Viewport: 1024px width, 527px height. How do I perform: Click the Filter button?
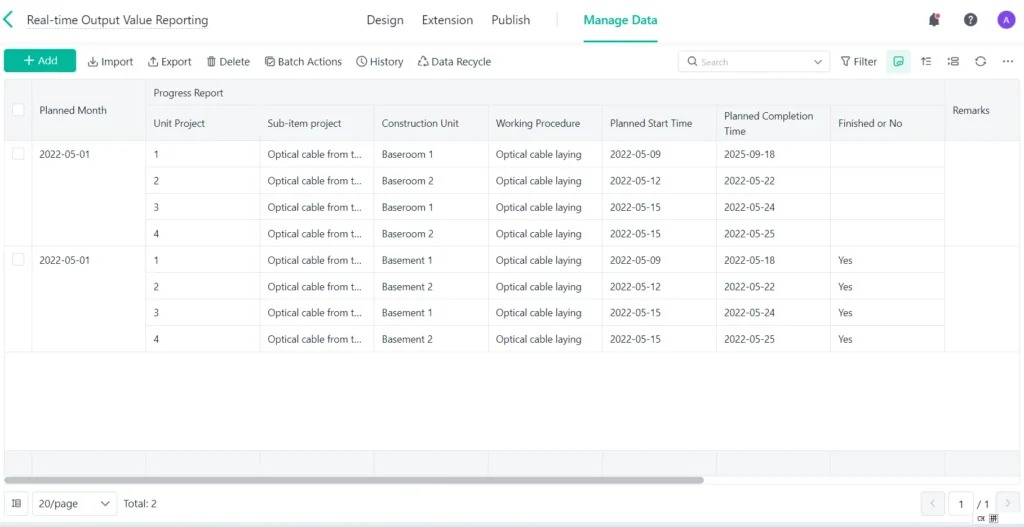tap(858, 62)
